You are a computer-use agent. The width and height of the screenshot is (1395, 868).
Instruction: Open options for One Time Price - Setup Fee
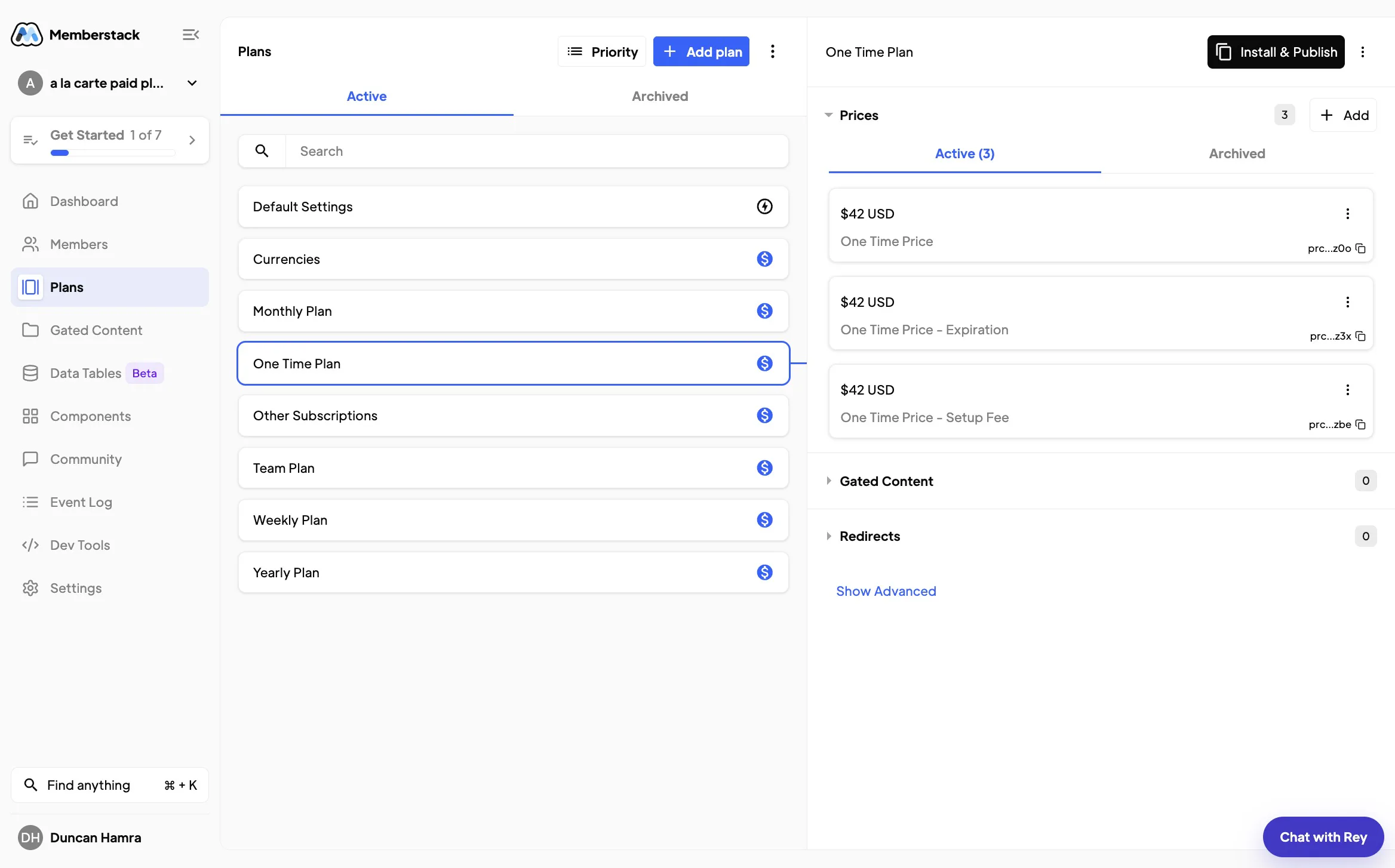1348,390
